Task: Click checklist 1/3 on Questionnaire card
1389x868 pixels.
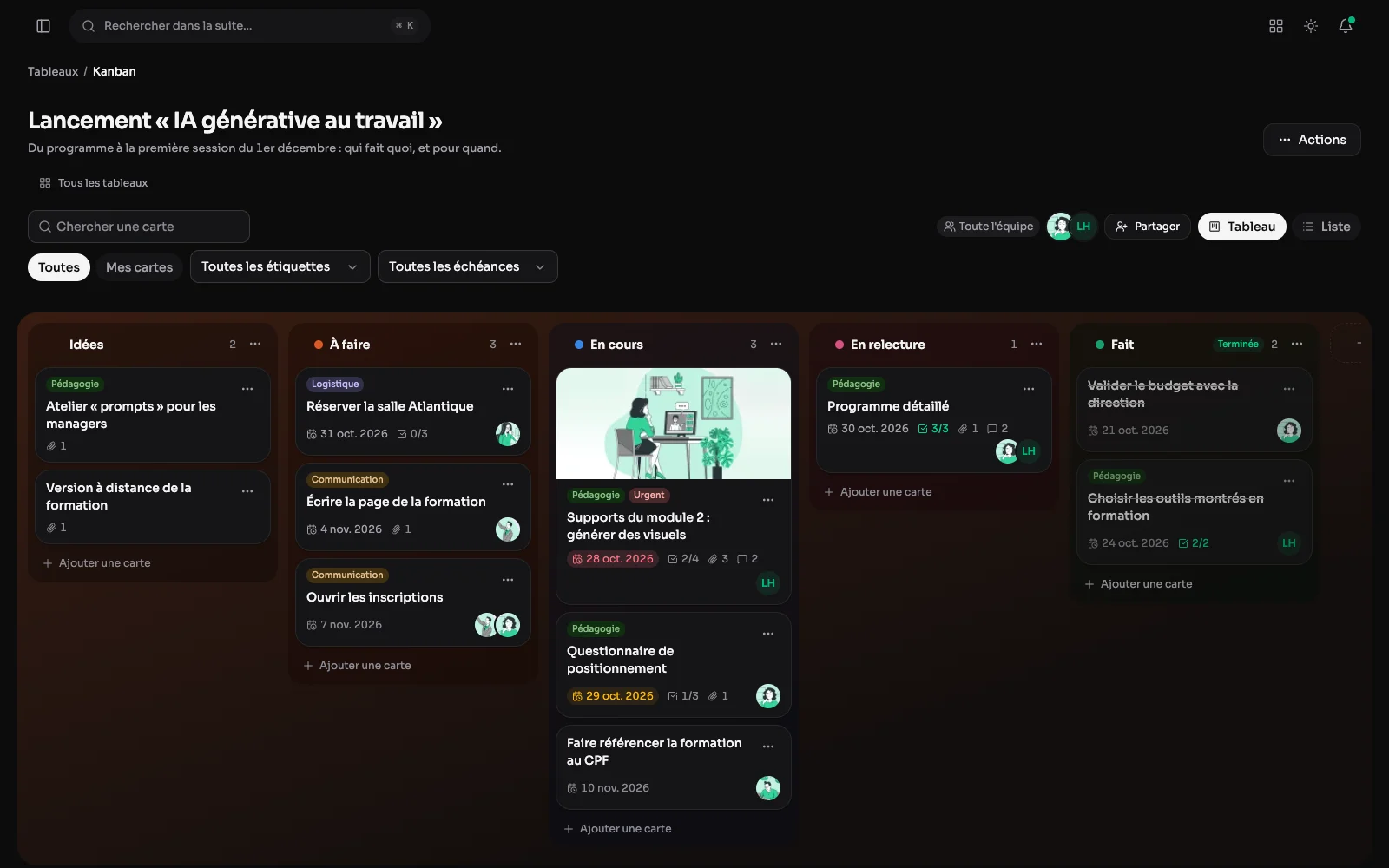Action: click(x=683, y=696)
